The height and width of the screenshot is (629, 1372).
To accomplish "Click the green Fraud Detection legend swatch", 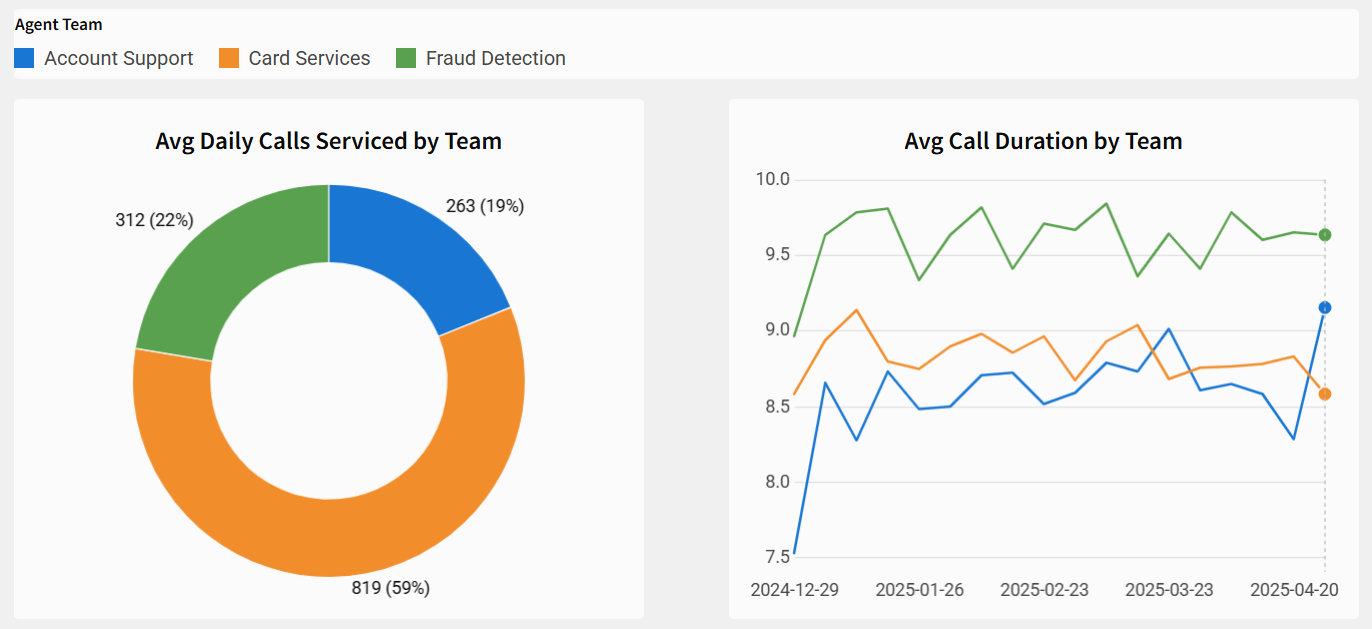I will pos(406,59).
